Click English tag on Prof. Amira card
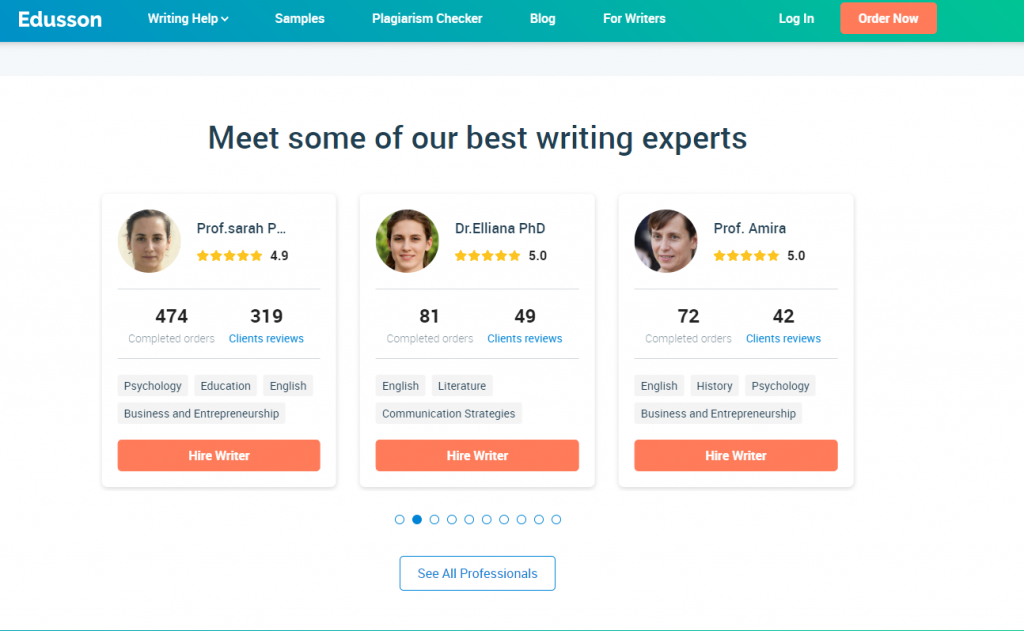The height and width of the screenshot is (631, 1024). coord(659,385)
